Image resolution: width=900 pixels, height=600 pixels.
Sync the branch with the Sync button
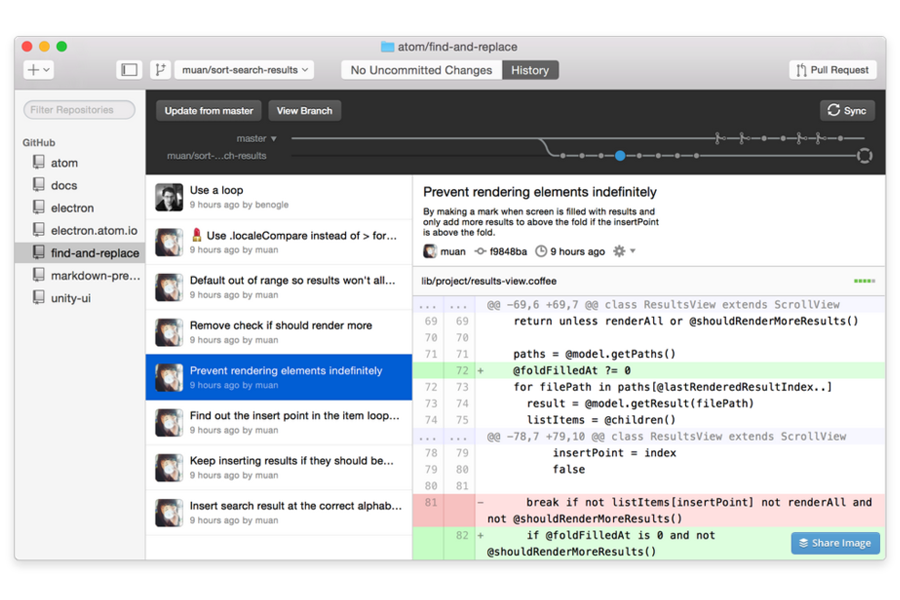click(x=847, y=111)
